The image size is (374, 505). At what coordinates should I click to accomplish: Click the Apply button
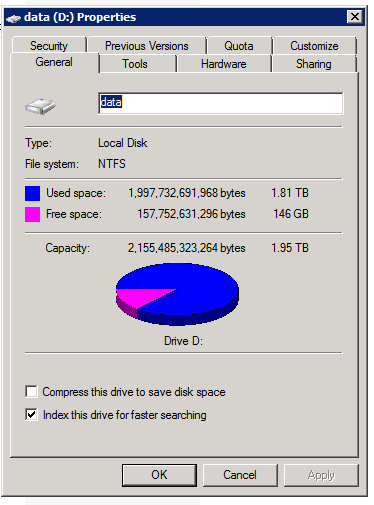tap(321, 475)
